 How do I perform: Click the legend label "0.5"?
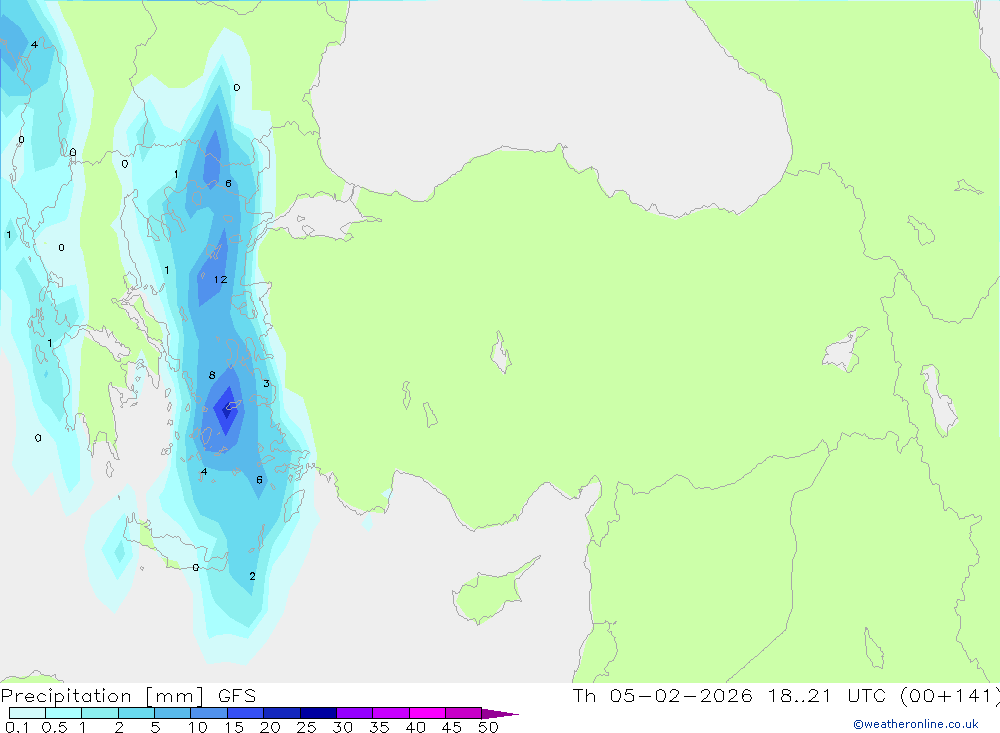pos(54,727)
